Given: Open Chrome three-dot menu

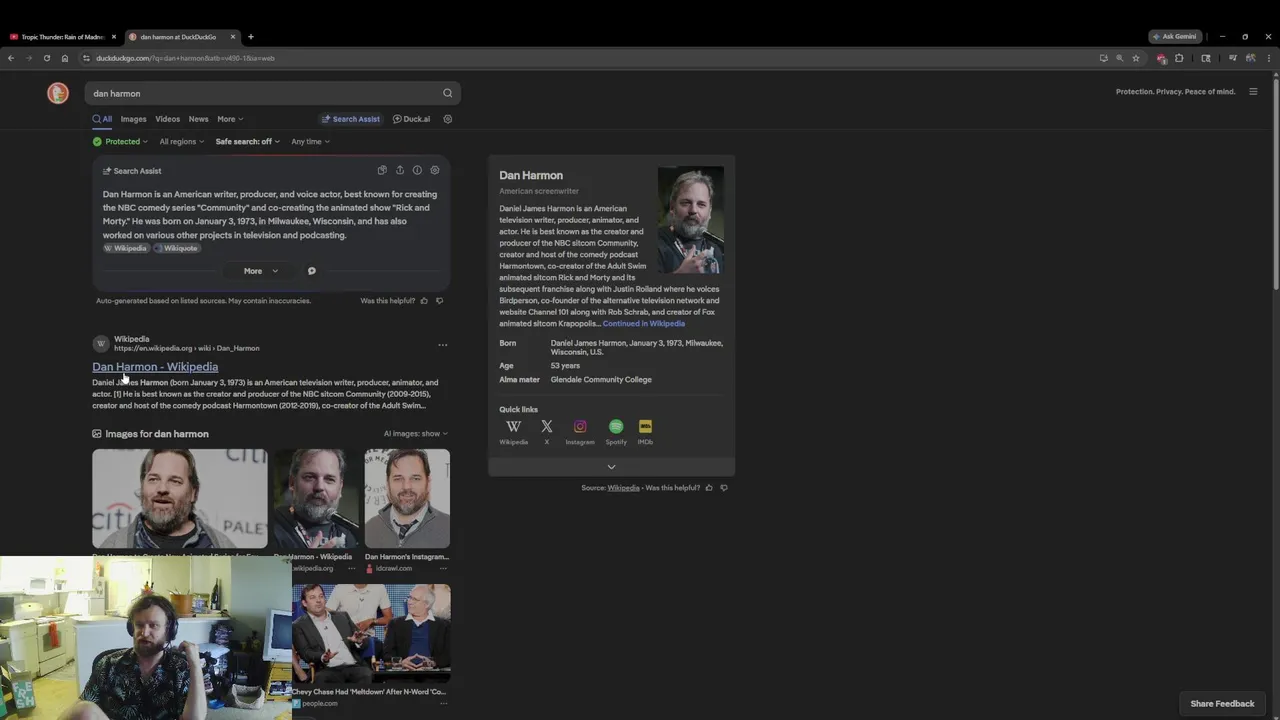Looking at the screenshot, I should tap(1269, 58).
